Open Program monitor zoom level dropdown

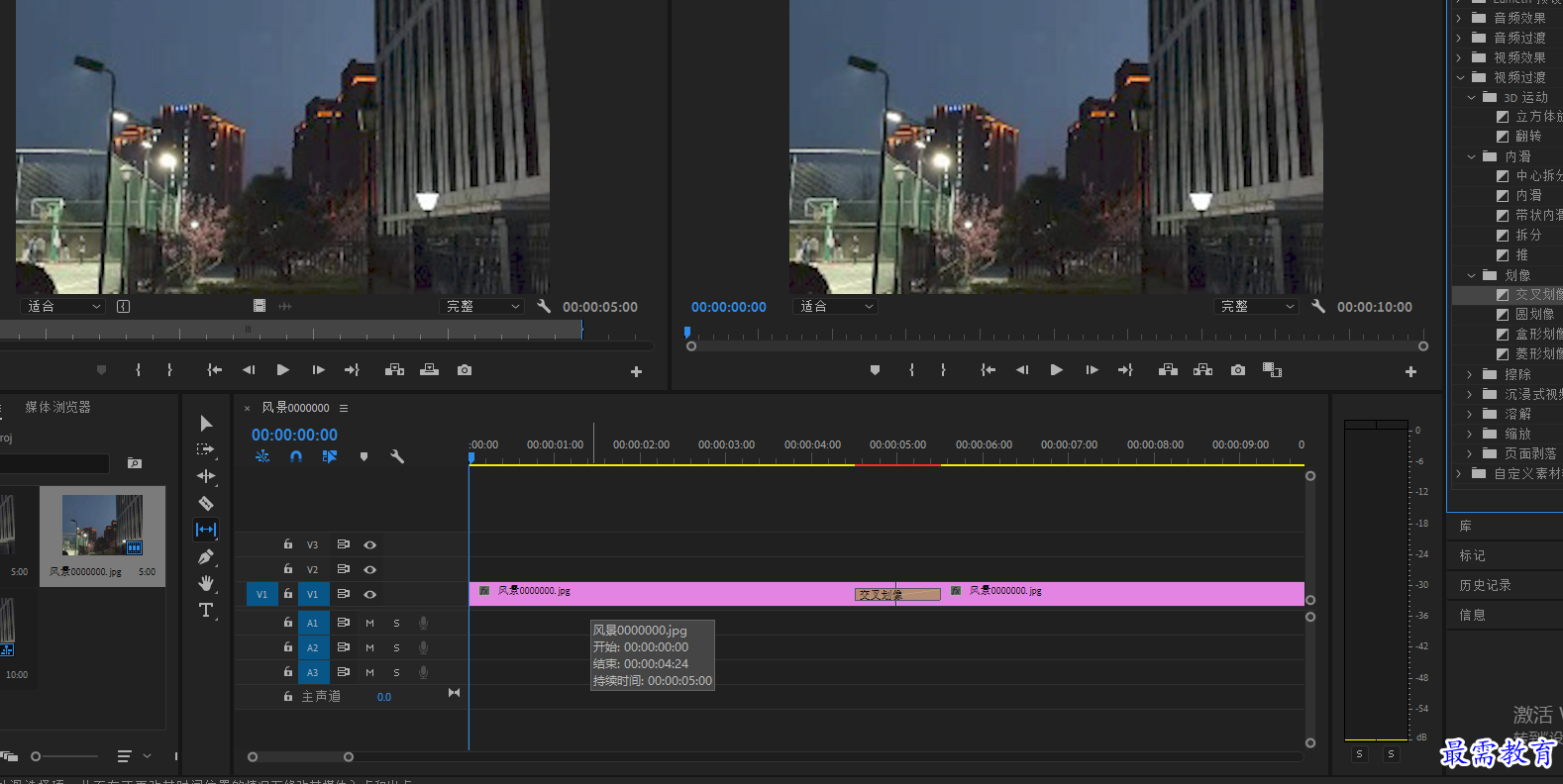(x=835, y=307)
